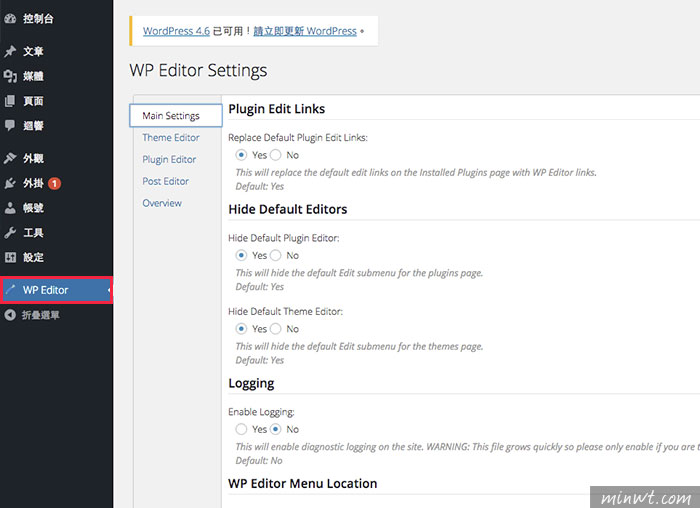Click the Posts pushpin icon (文章)
Viewport: 700px width, 508px height.
coord(10,51)
